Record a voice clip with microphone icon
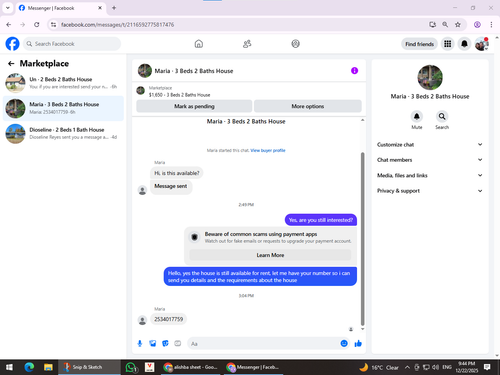This screenshot has height=375, width=500. [140, 343]
